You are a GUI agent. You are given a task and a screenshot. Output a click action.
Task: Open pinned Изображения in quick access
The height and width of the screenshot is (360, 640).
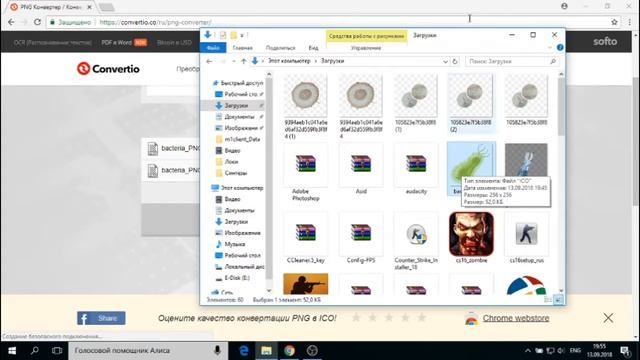(240, 128)
